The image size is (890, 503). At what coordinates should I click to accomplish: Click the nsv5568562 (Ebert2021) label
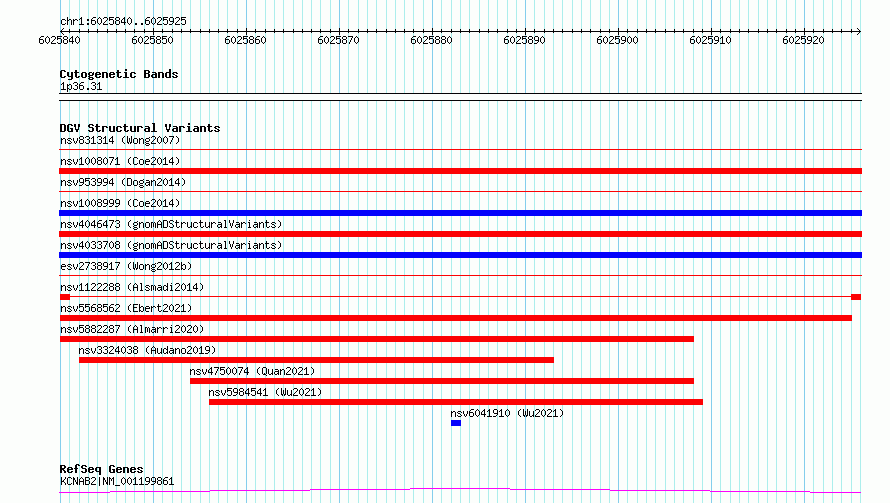pyautogui.click(x=126, y=308)
